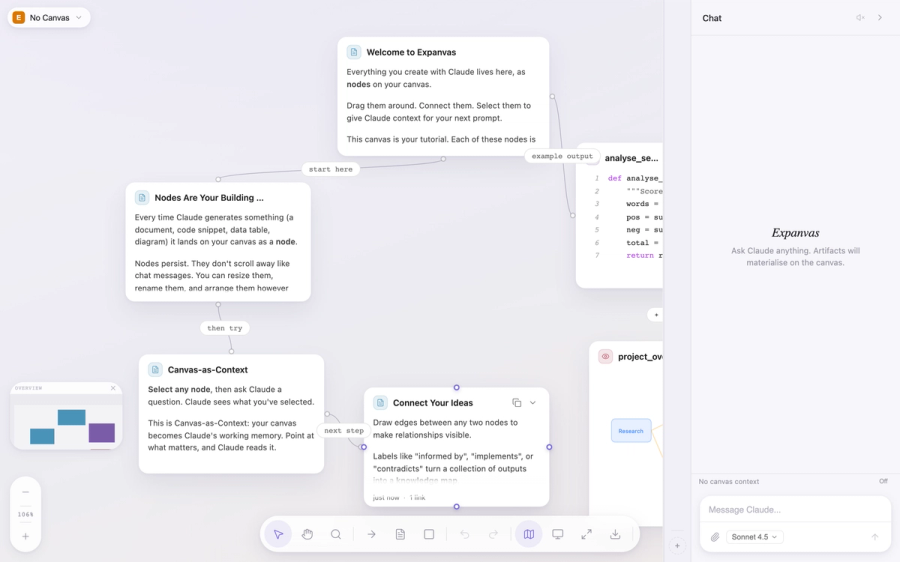The height and width of the screenshot is (562, 900).
Task: Expand the chevron on Connect Your Ideas
Action: (x=533, y=402)
